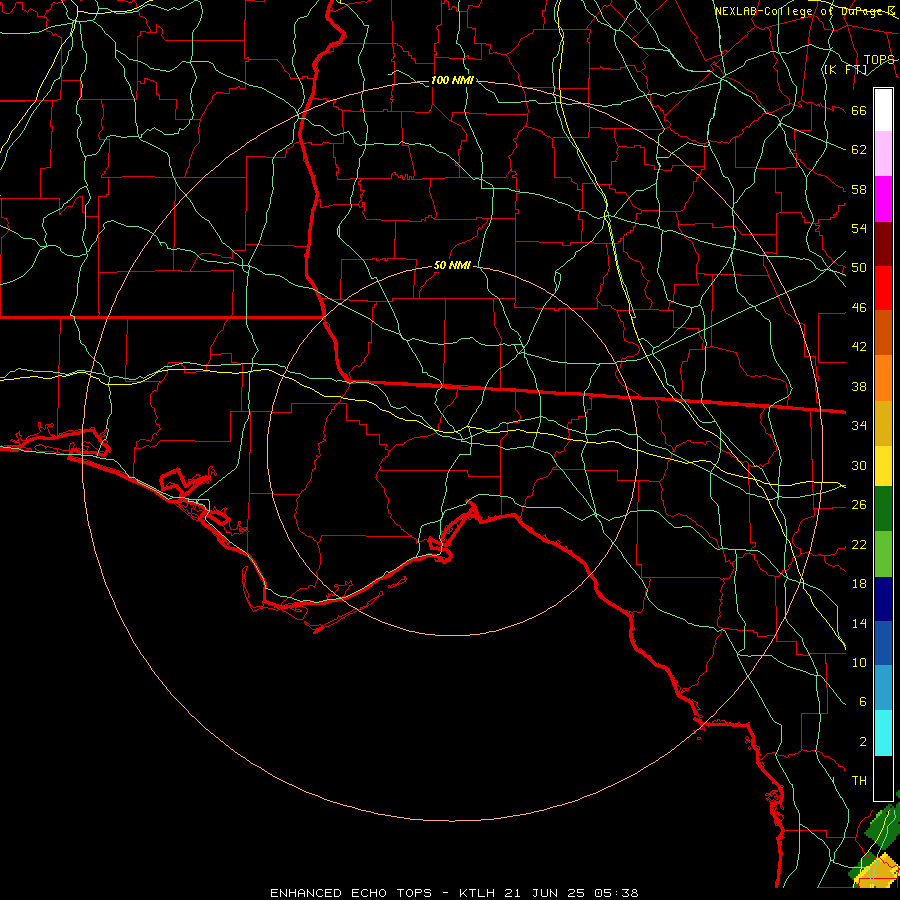The height and width of the screenshot is (900, 900).
Task: Click the 05:38 timestamp
Action: (617, 893)
